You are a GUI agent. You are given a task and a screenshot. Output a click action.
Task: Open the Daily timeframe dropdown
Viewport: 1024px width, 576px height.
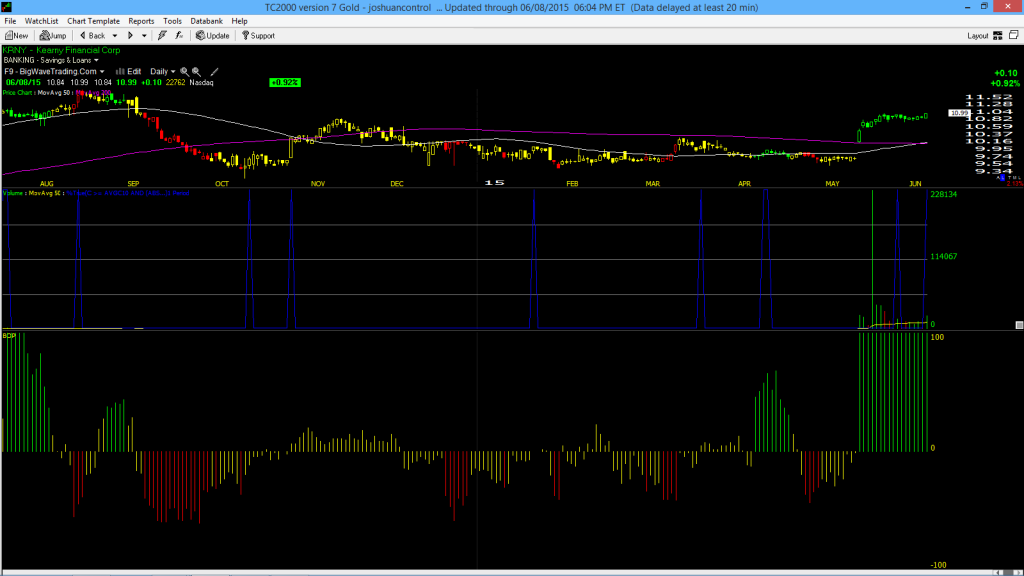pos(163,71)
